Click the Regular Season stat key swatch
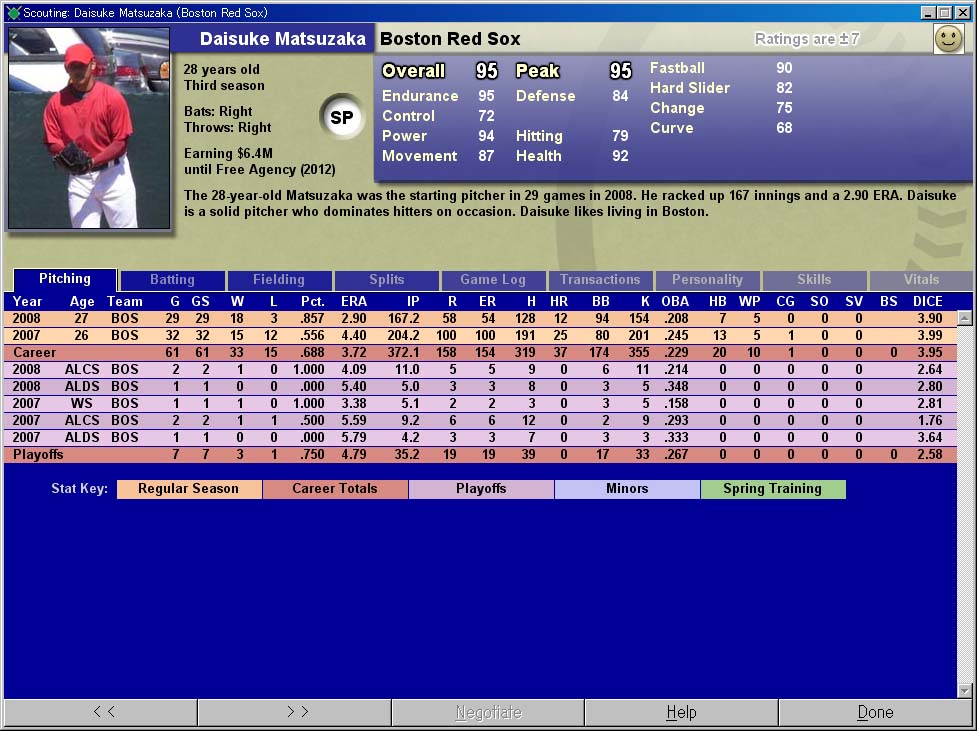977x731 pixels. [x=189, y=489]
